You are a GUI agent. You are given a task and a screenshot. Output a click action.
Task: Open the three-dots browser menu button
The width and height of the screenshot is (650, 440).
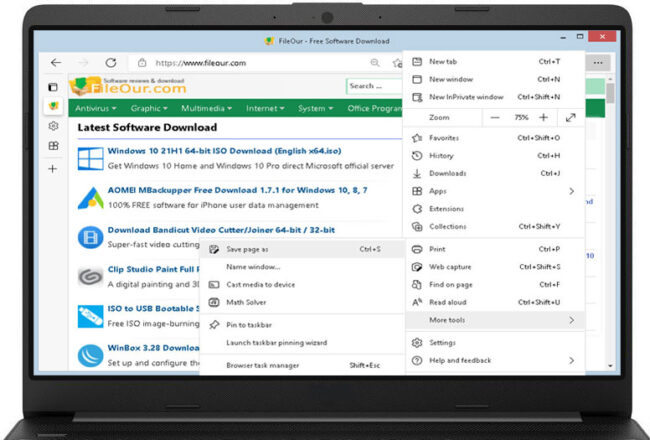(x=598, y=62)
